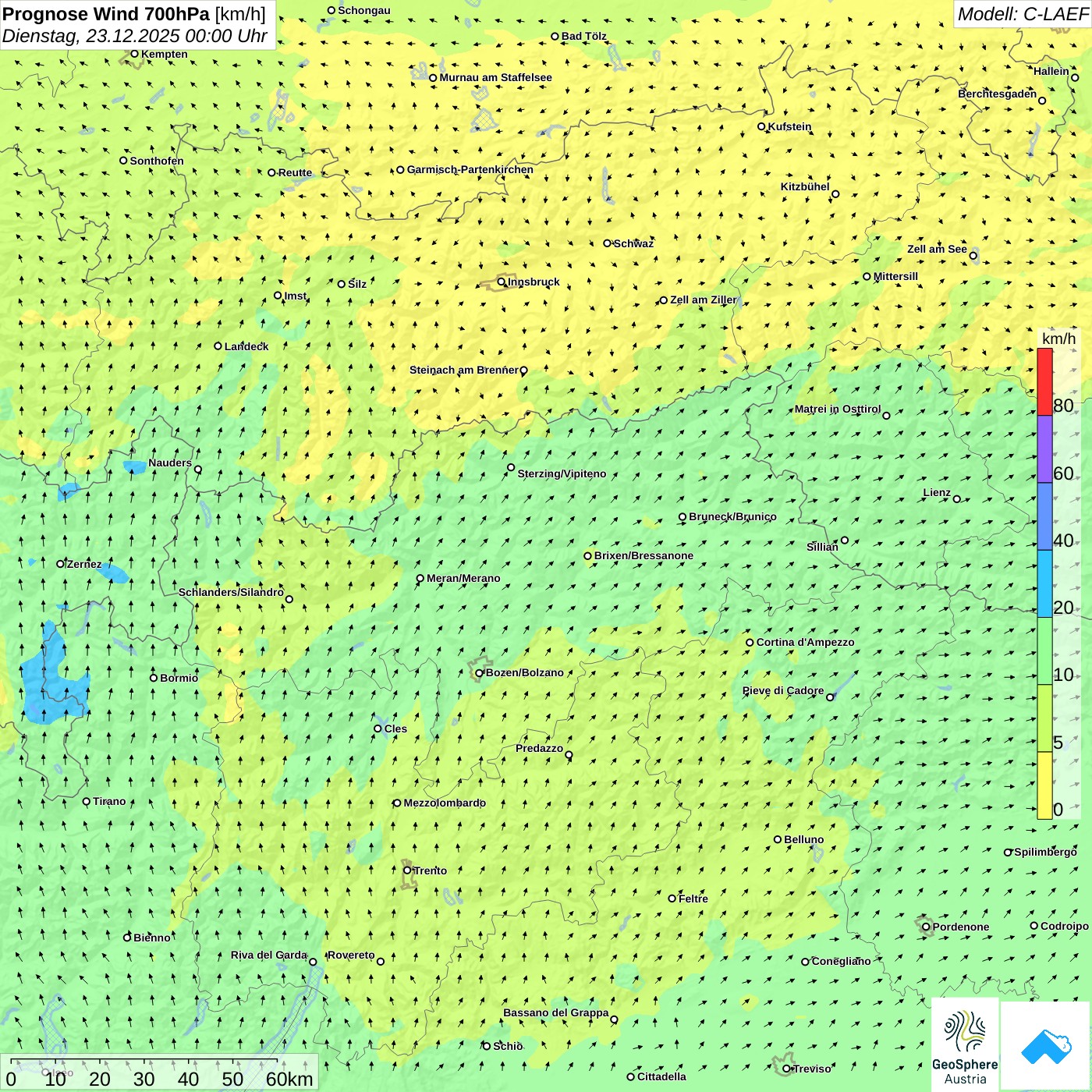Click the GeoSphere Austria logo

[965, 1044]
